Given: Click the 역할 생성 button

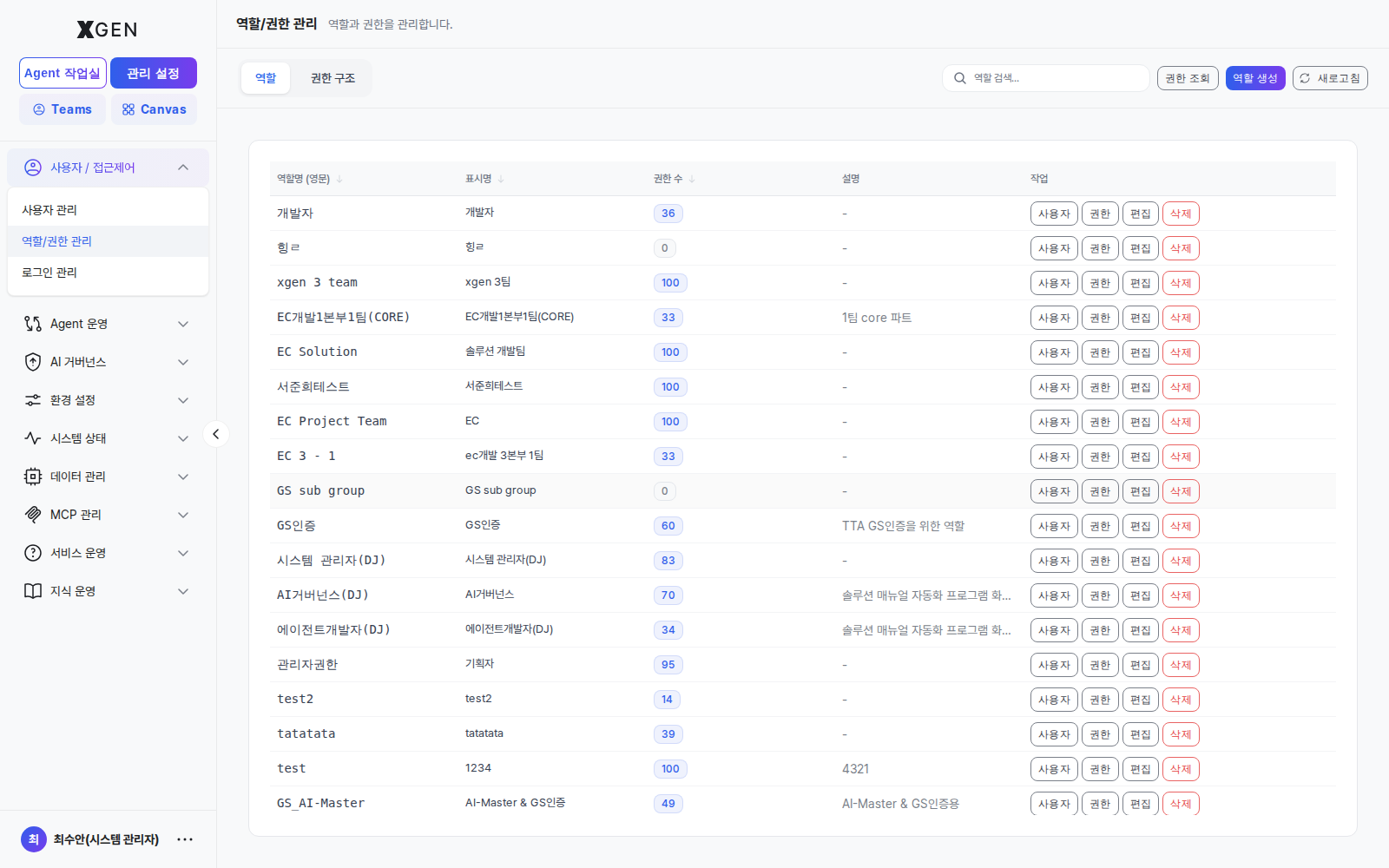Looking at the screenshot, I should 1255,78.
